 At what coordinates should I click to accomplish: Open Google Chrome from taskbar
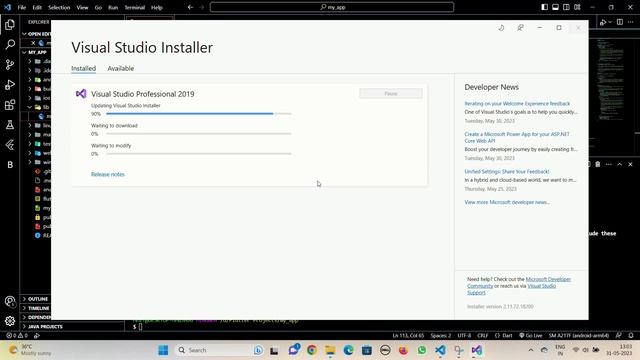311,350
